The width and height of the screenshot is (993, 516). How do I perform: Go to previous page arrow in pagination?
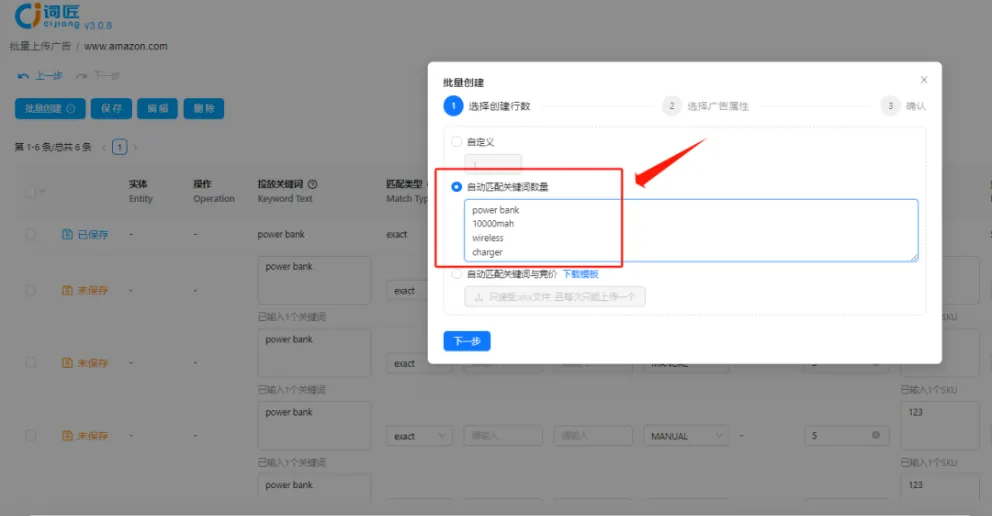[104, 148]
